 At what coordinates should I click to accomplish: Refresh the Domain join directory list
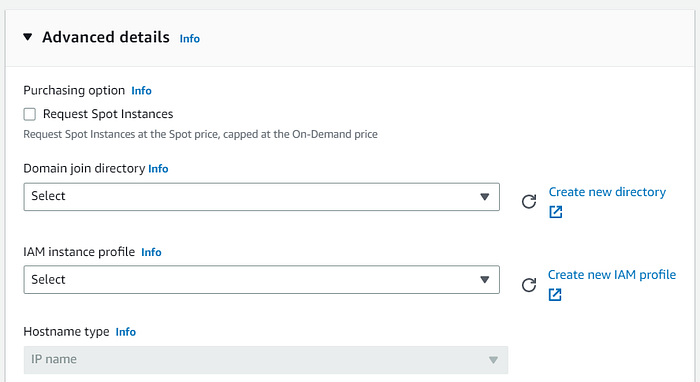point(529,202)
